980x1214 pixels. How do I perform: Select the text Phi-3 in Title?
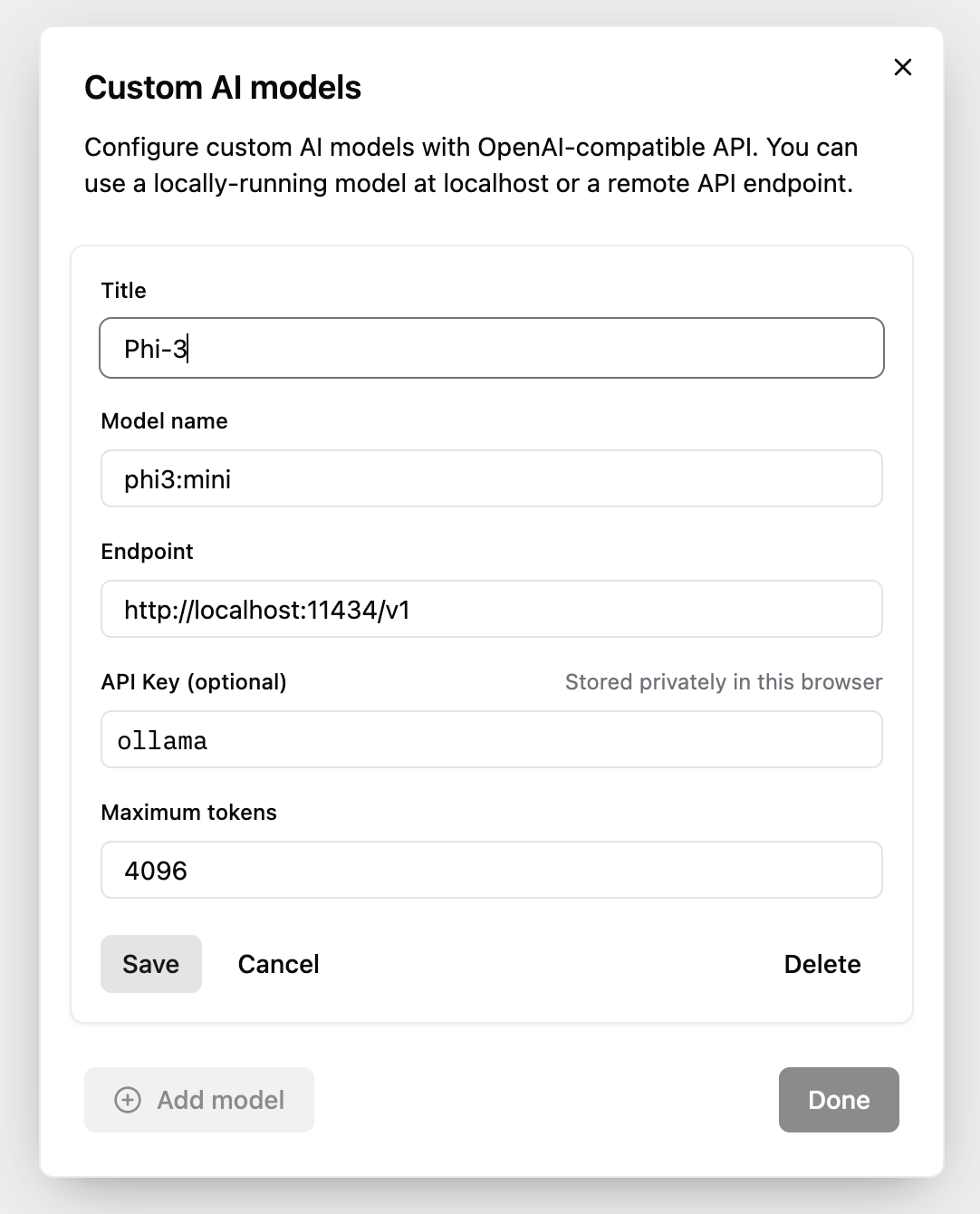click(155, 348)
